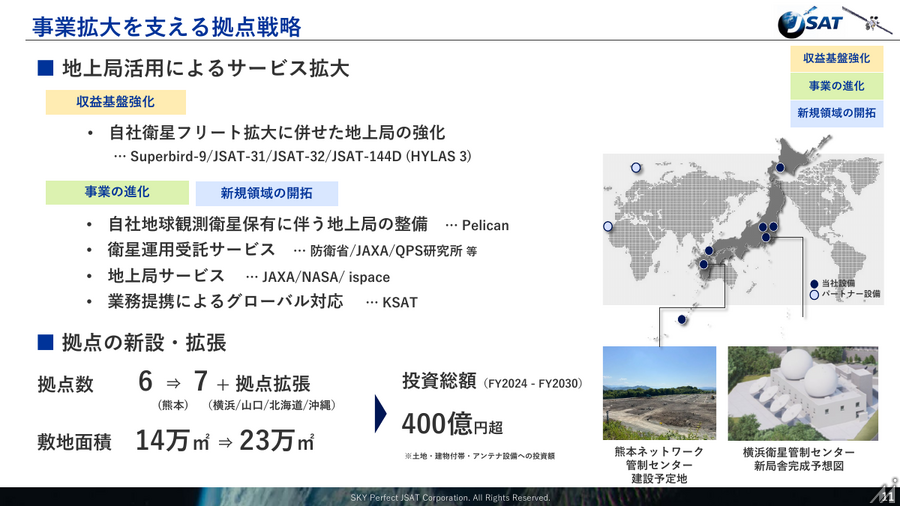900x506 pixels.
Task: Click the blue 新規領域の開拓 label in left column
Action: coord(266,193)
